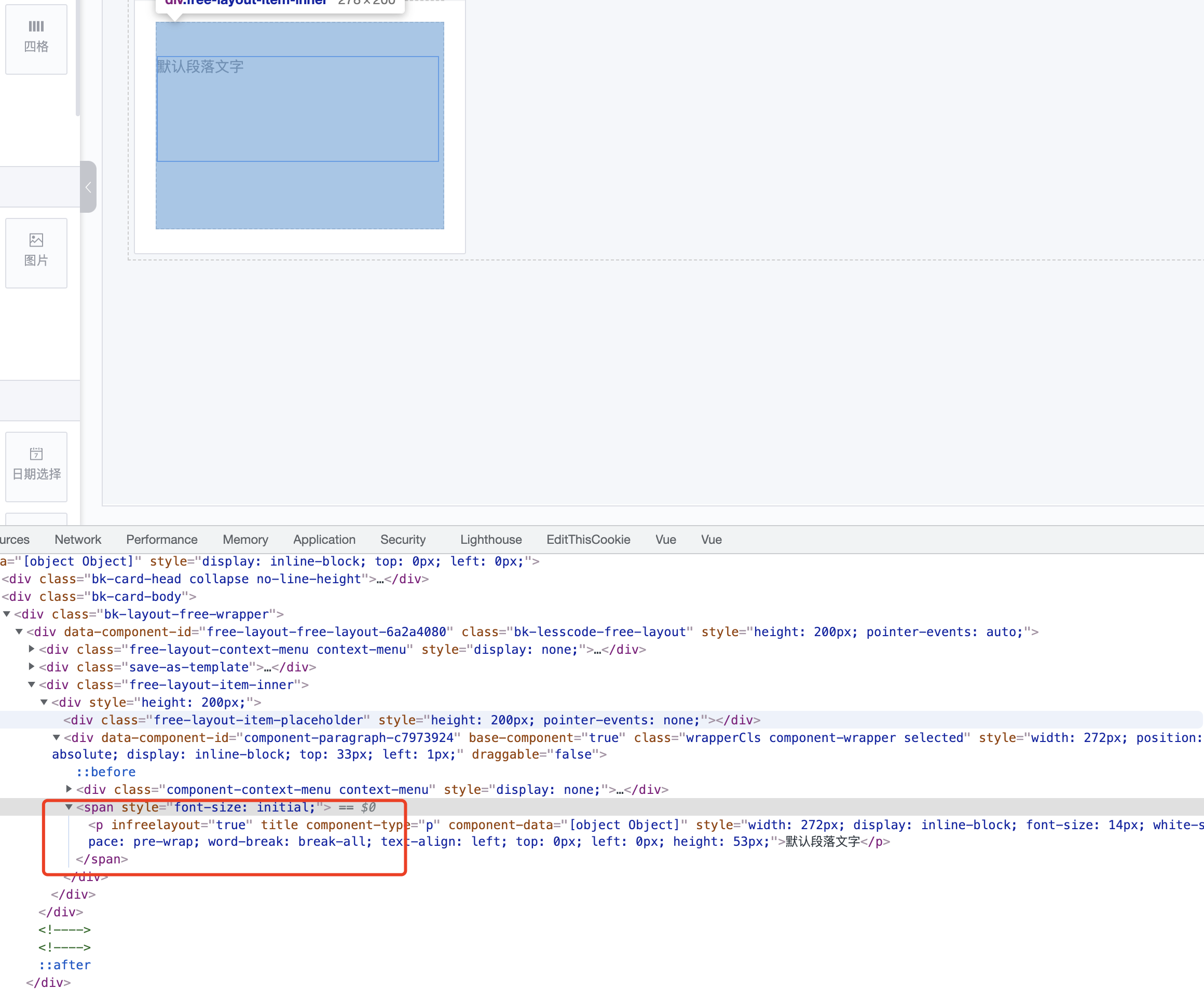This screenshot has width=1204, height=989.
Task: Switch to the Security tab
Action: click(403, 540)
